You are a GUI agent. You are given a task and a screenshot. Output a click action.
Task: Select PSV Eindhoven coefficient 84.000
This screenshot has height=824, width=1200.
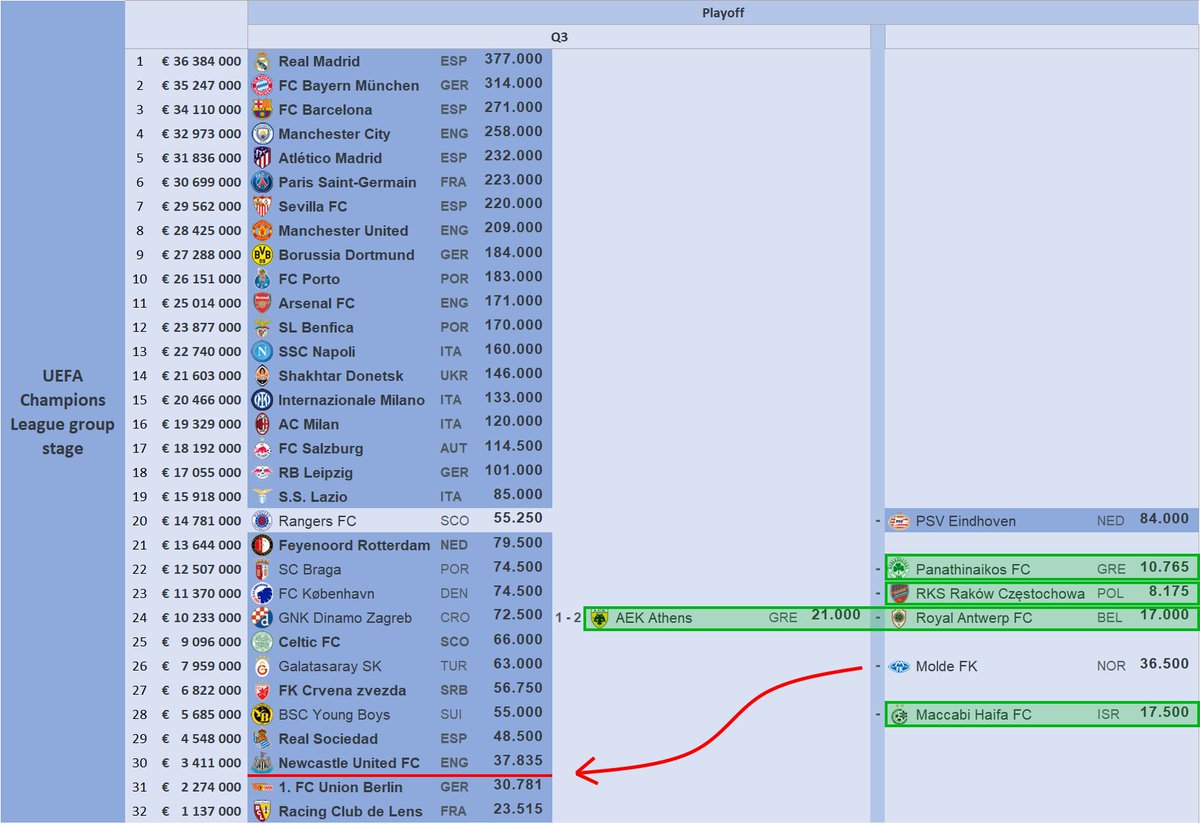(1164, 519)
